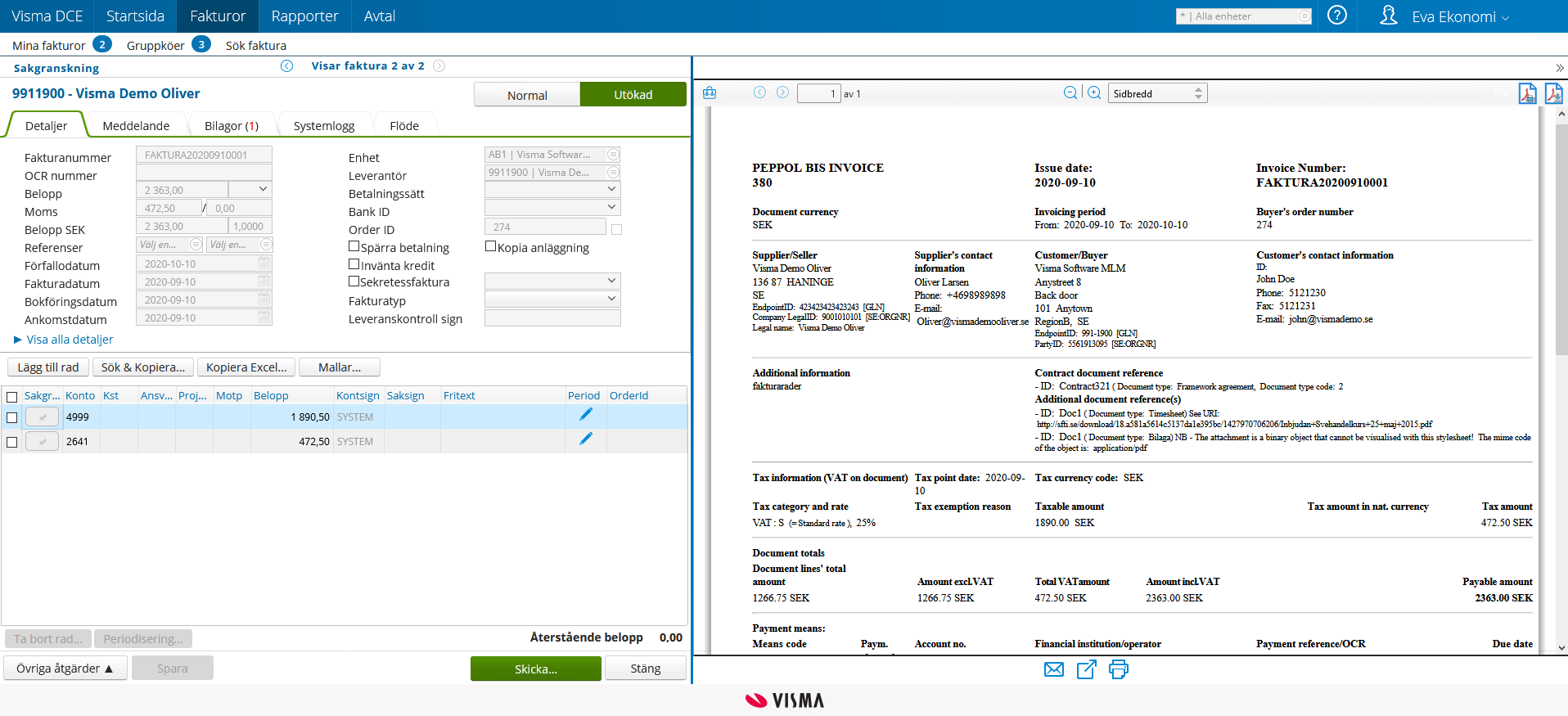Switch to Systemlogg tab

coord(324,126)
